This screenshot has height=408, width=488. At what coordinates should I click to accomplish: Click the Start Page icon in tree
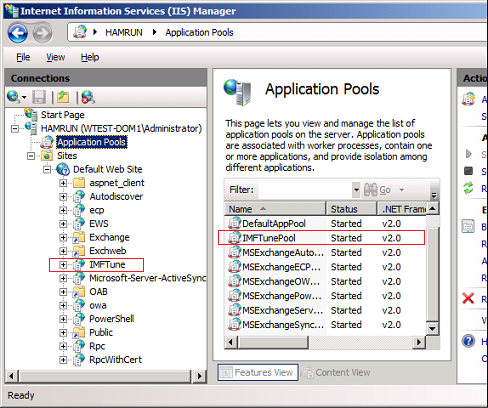point(31,114)
